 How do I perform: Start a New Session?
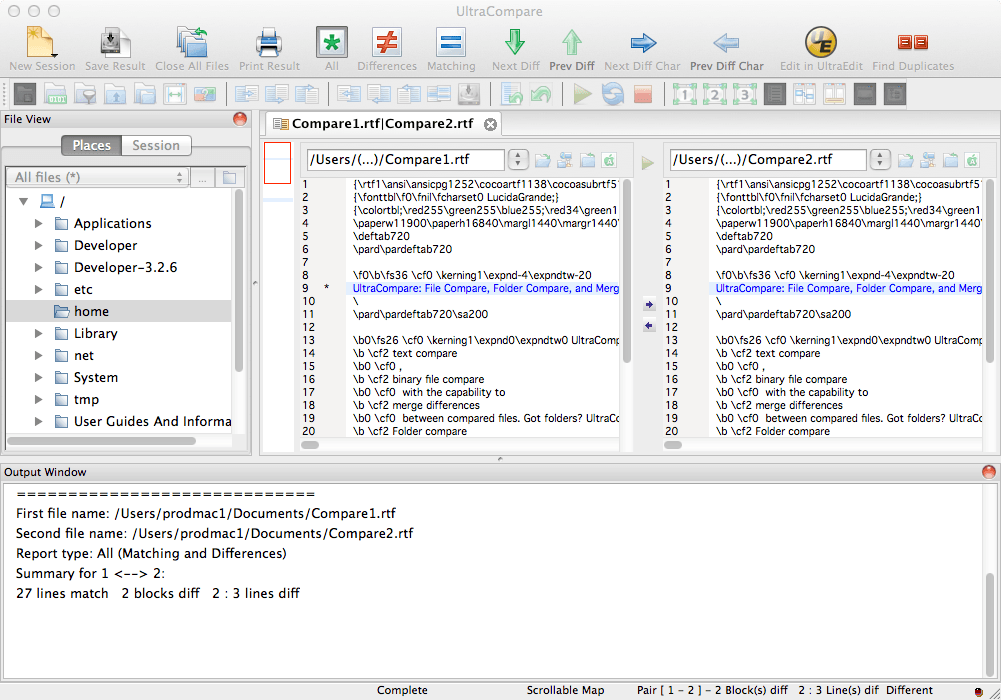pos(41,49)
